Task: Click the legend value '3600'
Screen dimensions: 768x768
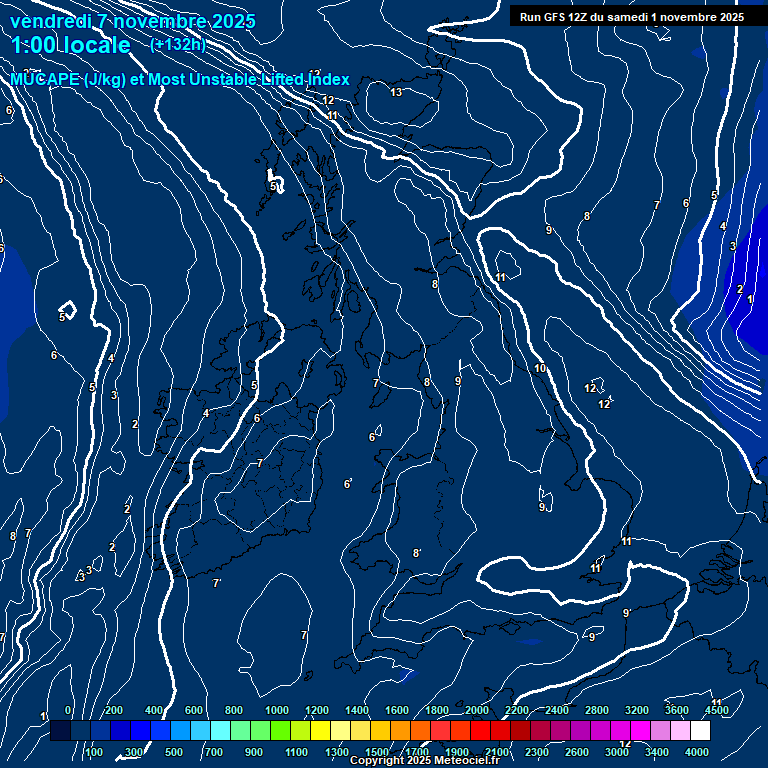Action: click(677, 710)
